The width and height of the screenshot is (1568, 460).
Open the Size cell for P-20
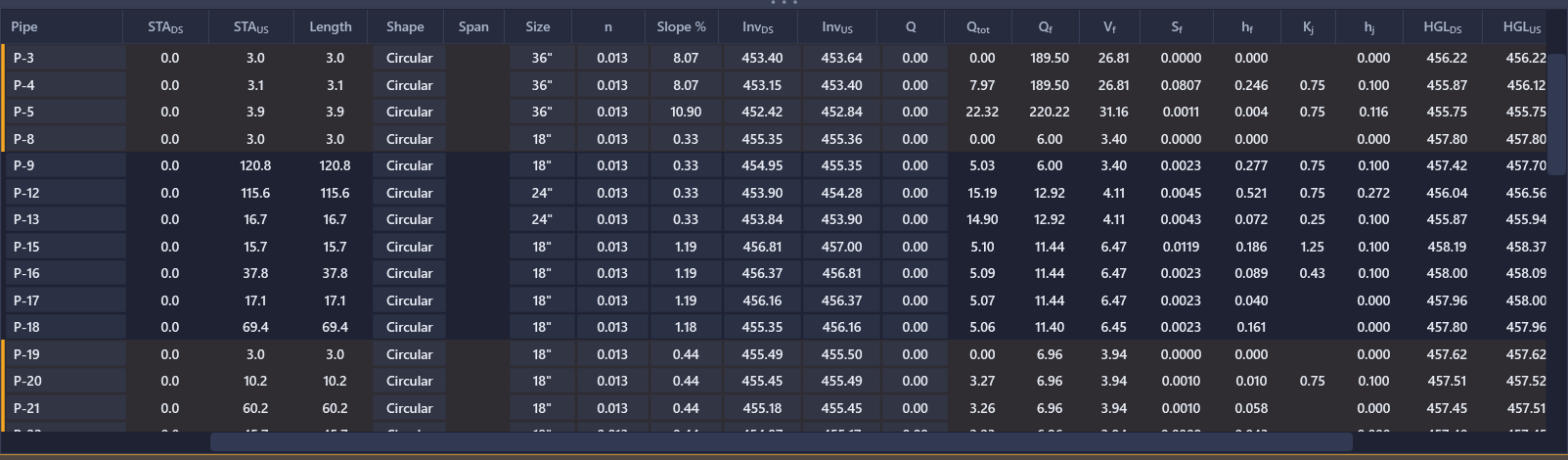click(x=541, y=381)
